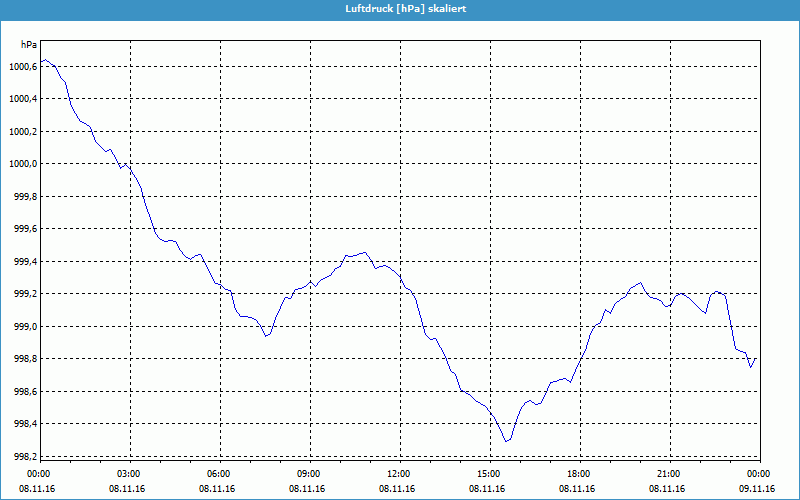Select the 15:00 time label
Screen dimensions: 800x500
489,474
